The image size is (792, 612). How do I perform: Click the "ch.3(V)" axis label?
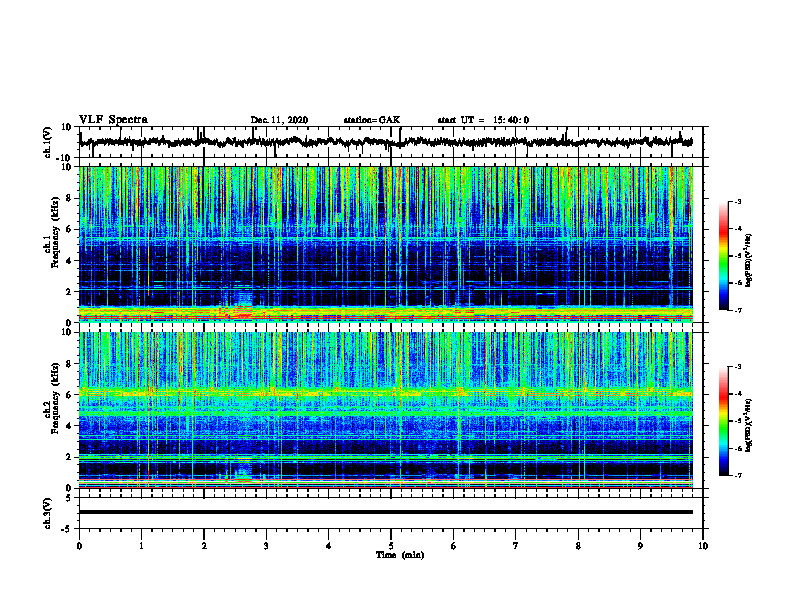point(47,513)
